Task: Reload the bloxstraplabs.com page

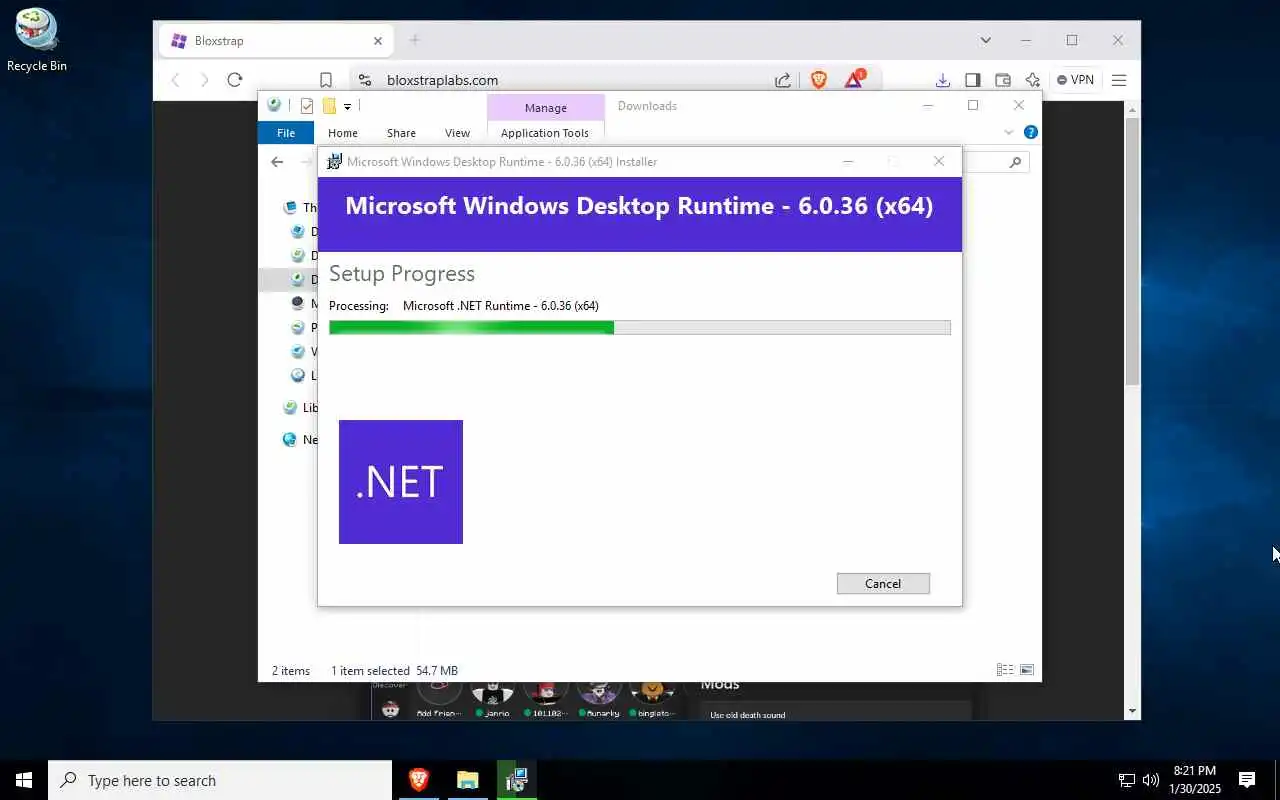Action: click(x=235, y=80)
